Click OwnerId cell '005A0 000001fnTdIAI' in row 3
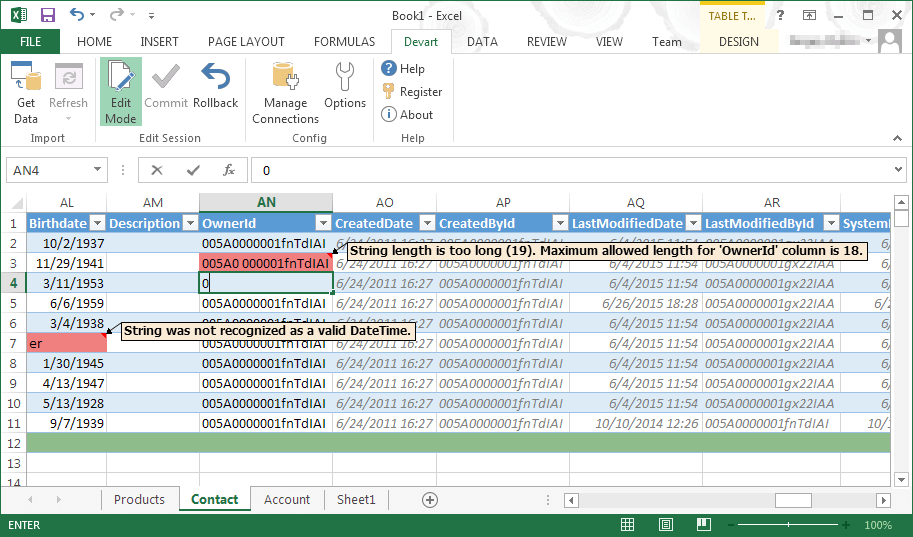This screenshot has height=537, width=913. click(x=266, y=263)
